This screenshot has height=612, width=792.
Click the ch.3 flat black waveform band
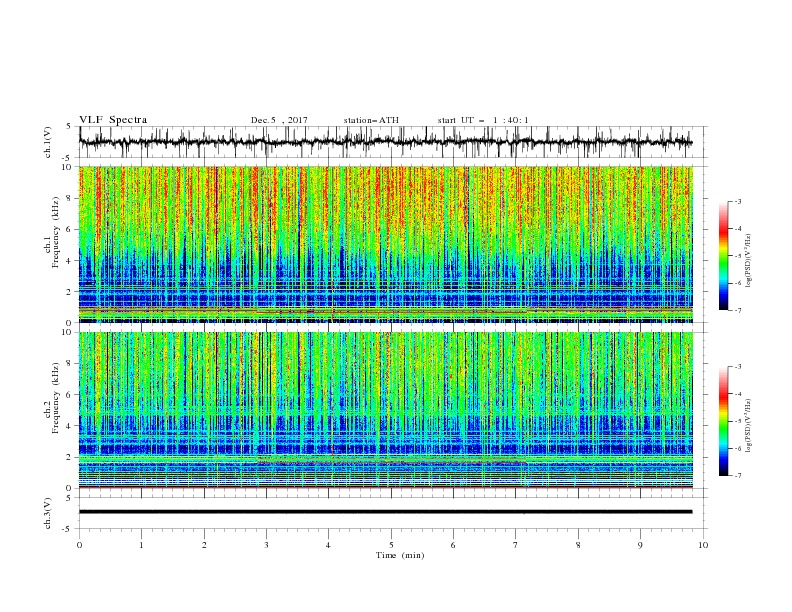pos(385,512)
